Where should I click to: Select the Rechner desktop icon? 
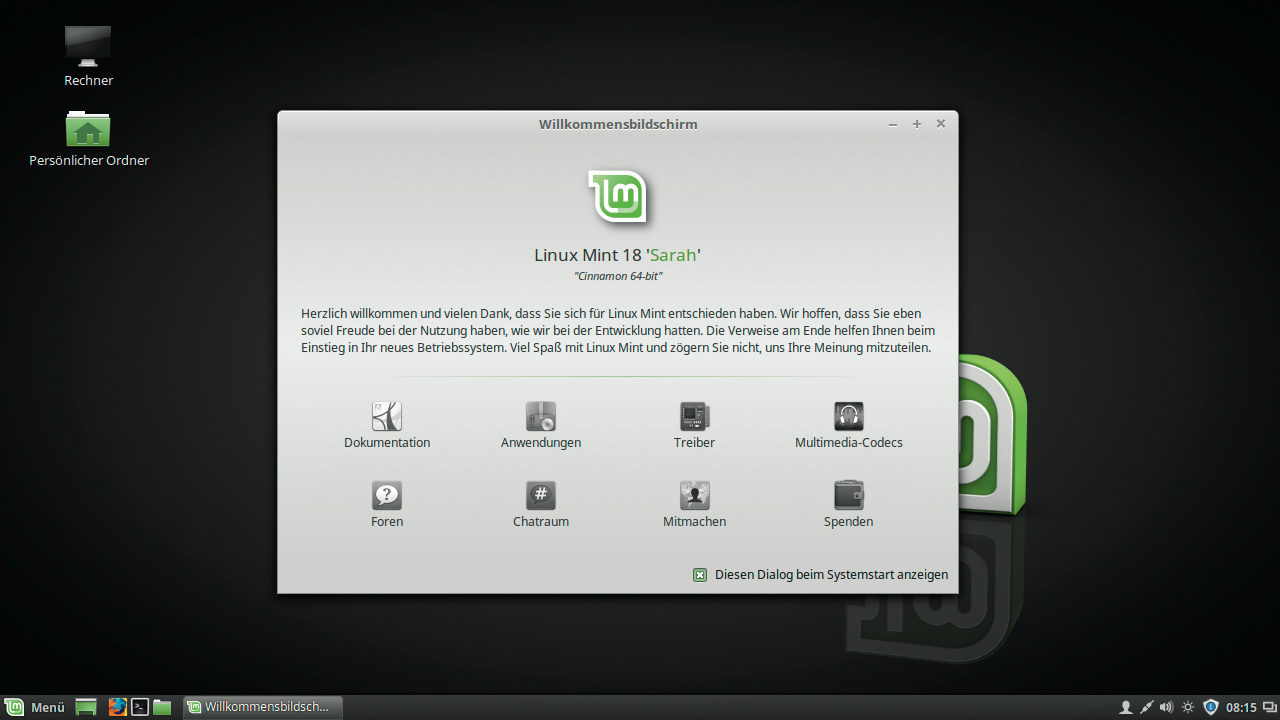88,48
